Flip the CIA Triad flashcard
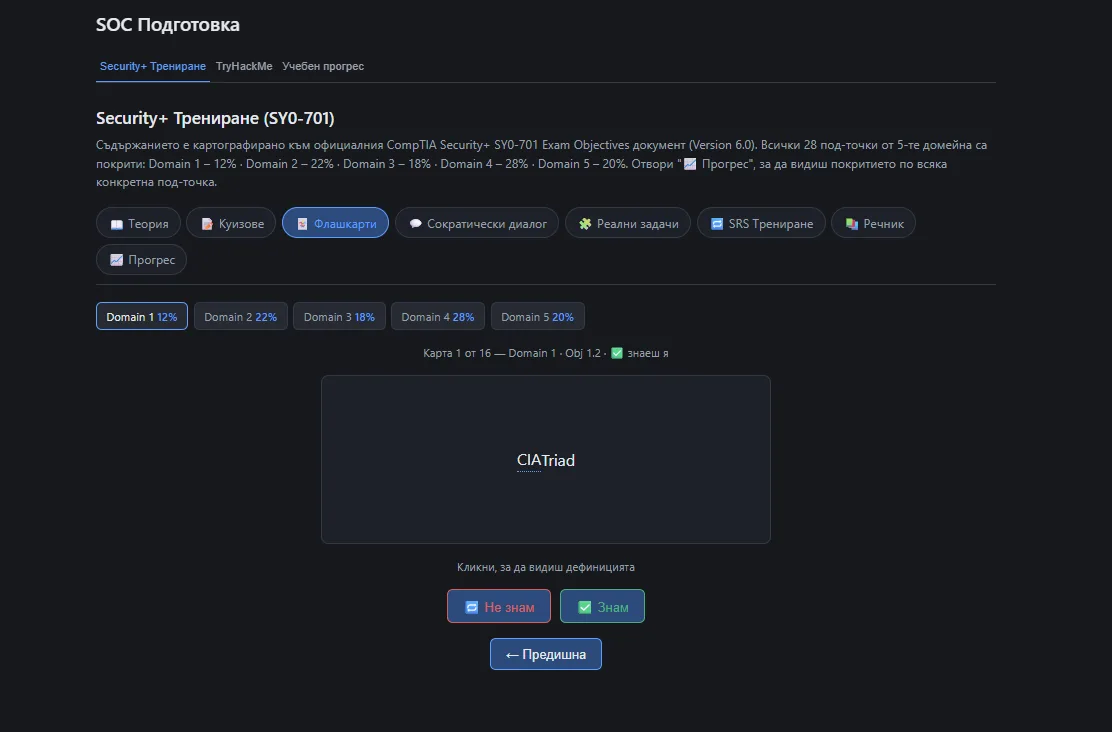Viewport: 1112px width, 732px height. (x=545, y=460)
